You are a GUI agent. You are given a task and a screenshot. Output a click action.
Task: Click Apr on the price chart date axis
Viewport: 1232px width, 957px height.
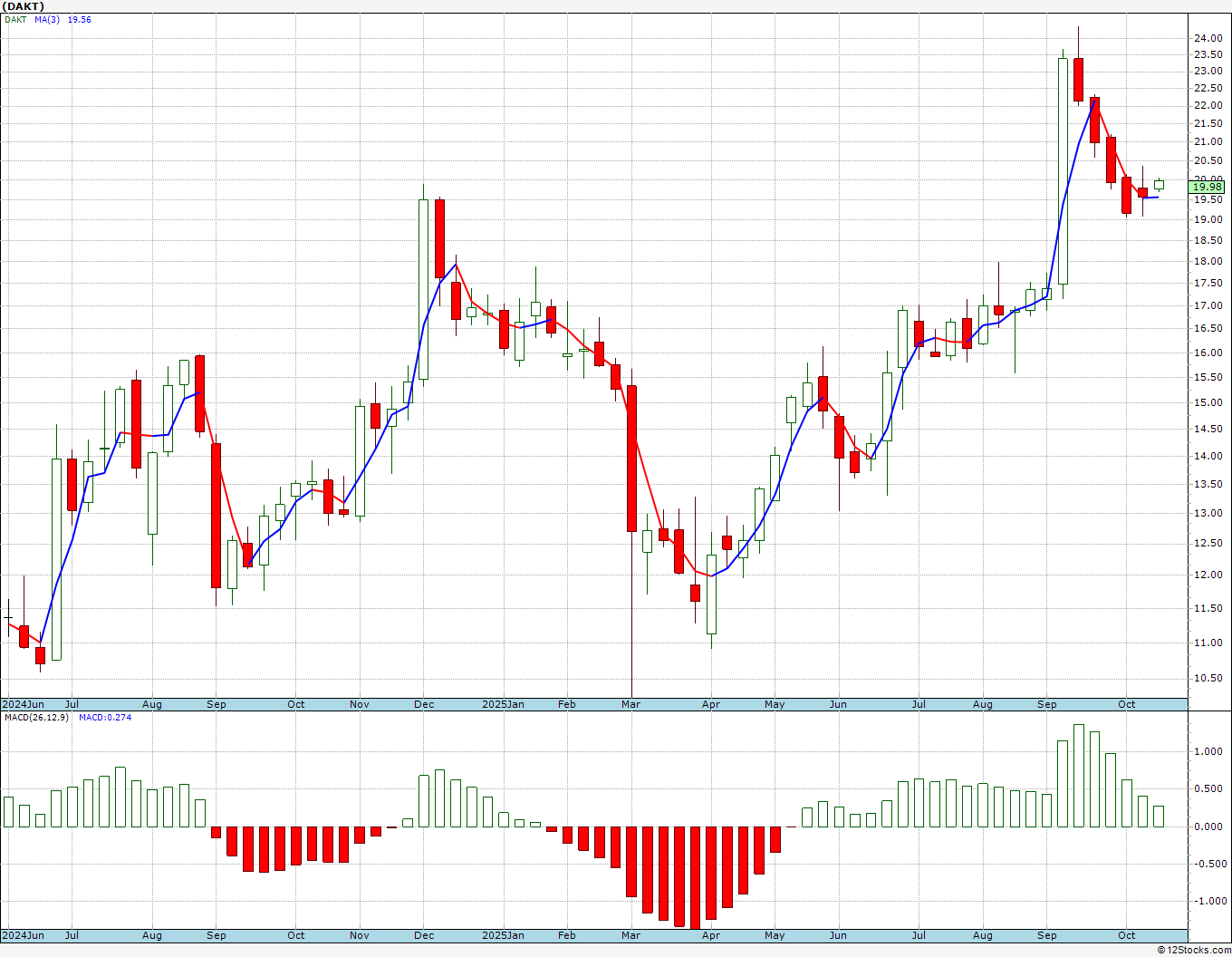tap(711, 704)
